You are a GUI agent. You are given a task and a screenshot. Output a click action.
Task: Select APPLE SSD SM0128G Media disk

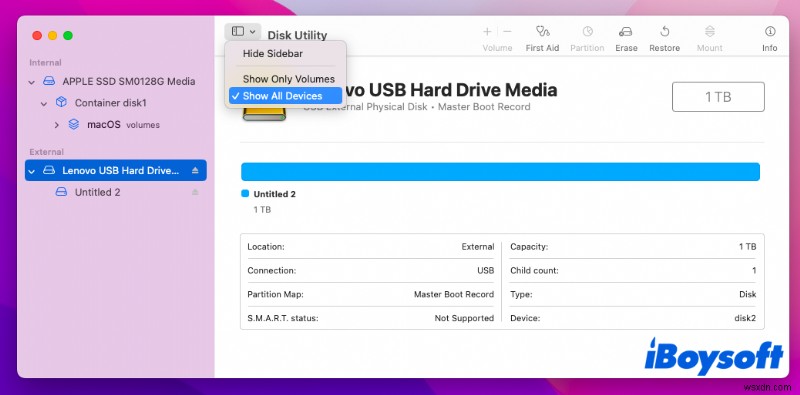pyautogui.click(x=116, y=82)
